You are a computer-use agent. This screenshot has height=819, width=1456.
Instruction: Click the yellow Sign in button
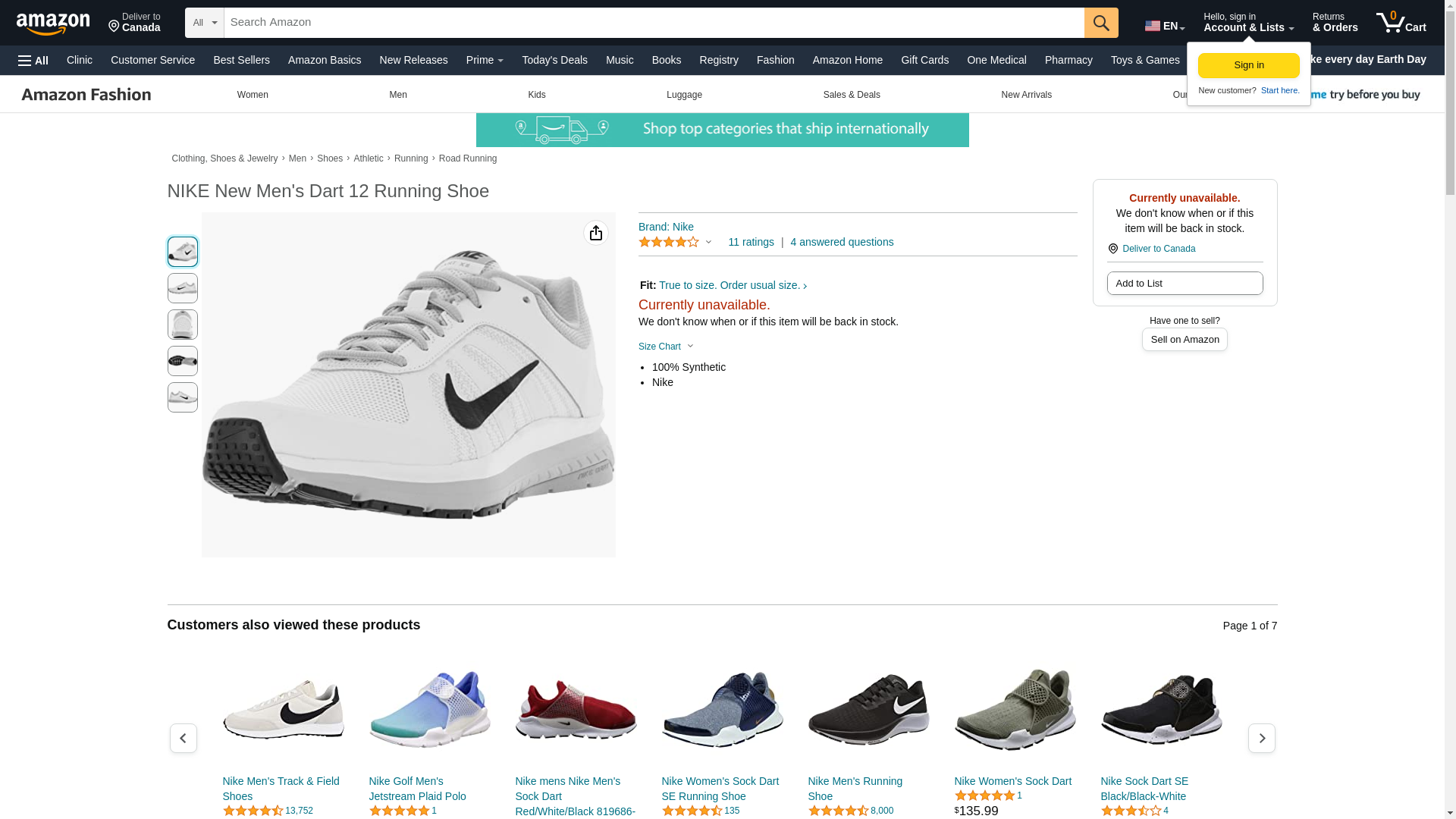click(x=1249, y=65)
